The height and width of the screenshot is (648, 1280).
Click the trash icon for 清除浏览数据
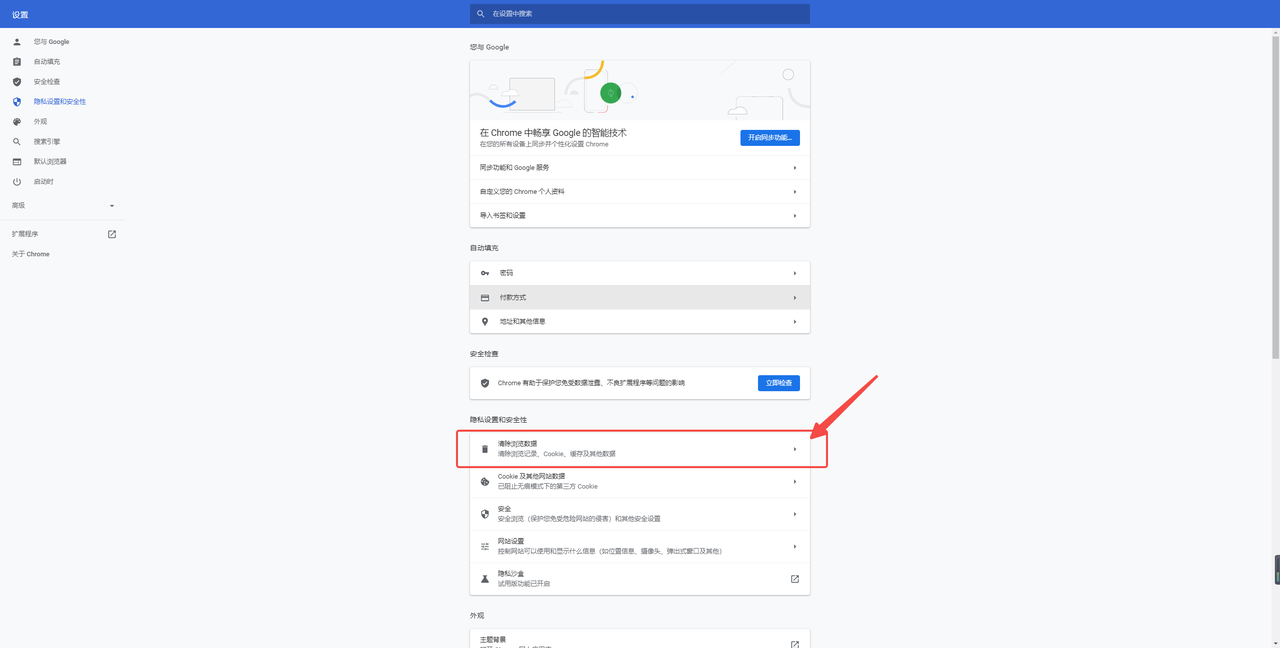[485, 449]
